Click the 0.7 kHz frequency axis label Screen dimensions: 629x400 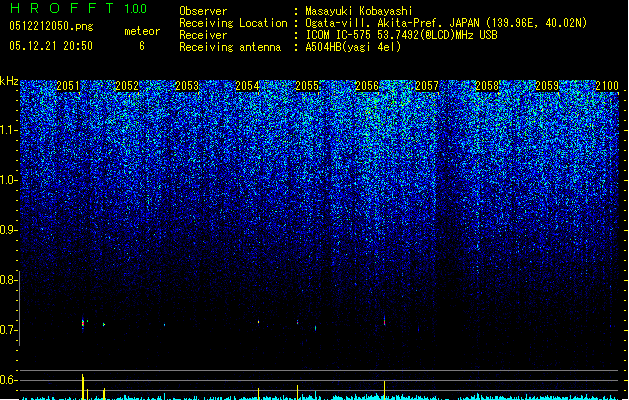pos(9,330)
